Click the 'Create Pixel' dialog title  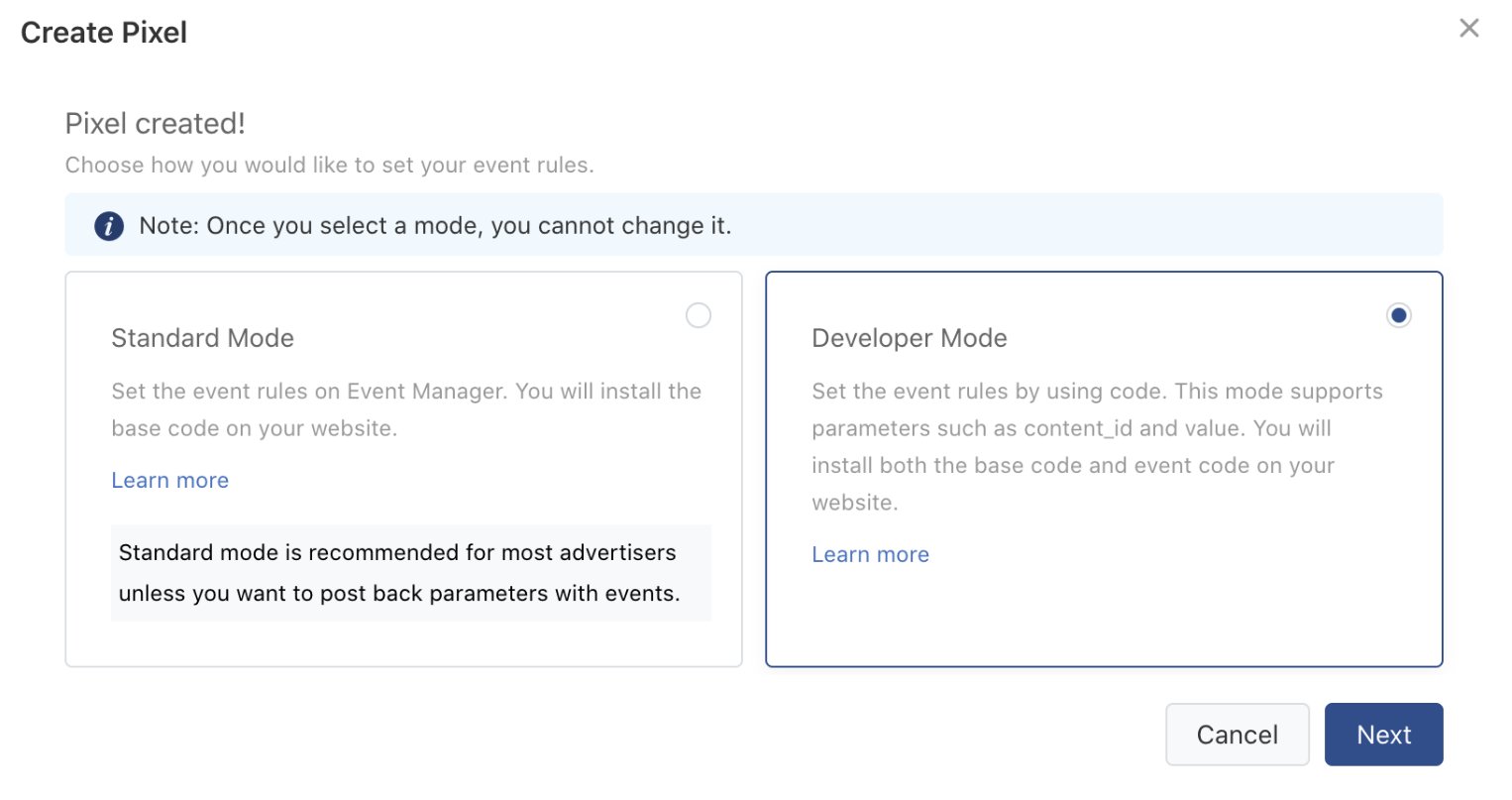tap(103, 32)
